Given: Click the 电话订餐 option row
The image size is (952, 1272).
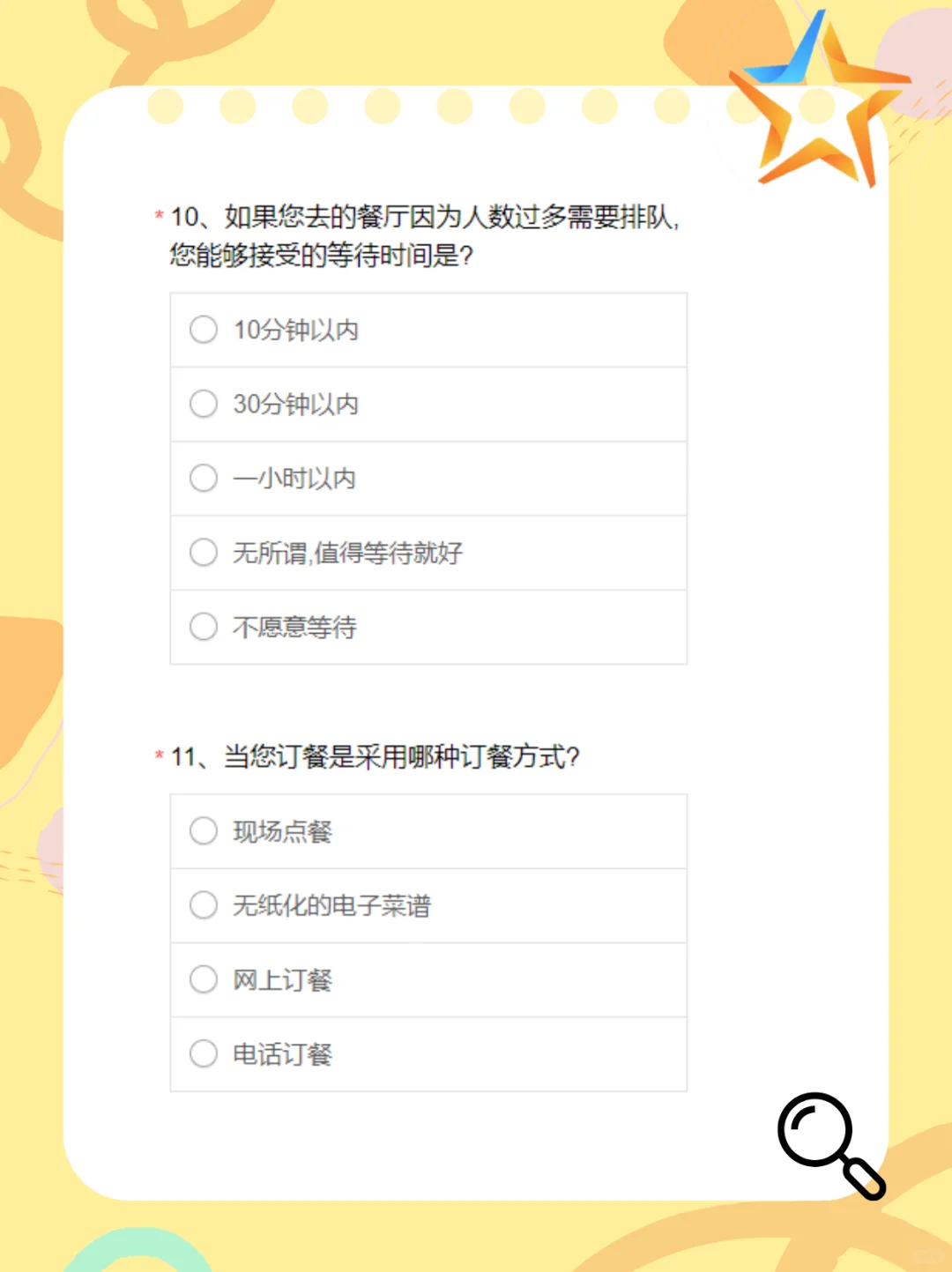Looking at the screenshot, I should point(428,1054).
